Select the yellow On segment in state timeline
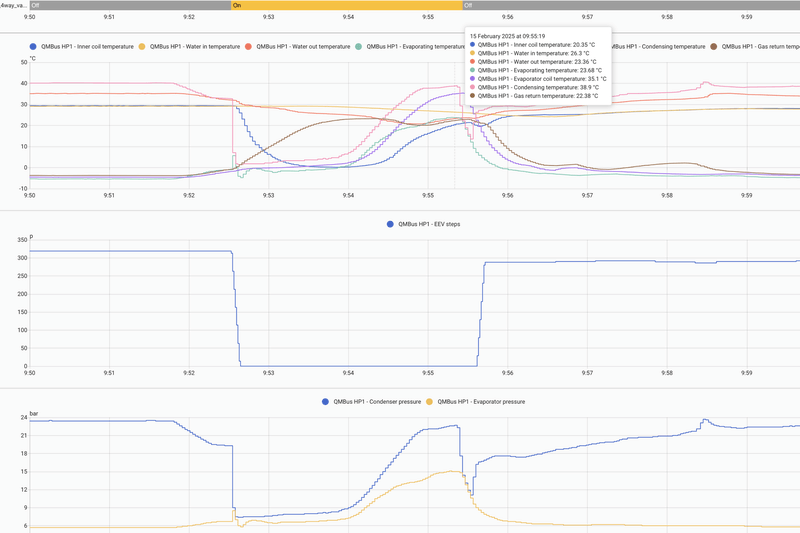Screen dimensions: 800x533 pyautogui.click(x=347, y=5)
